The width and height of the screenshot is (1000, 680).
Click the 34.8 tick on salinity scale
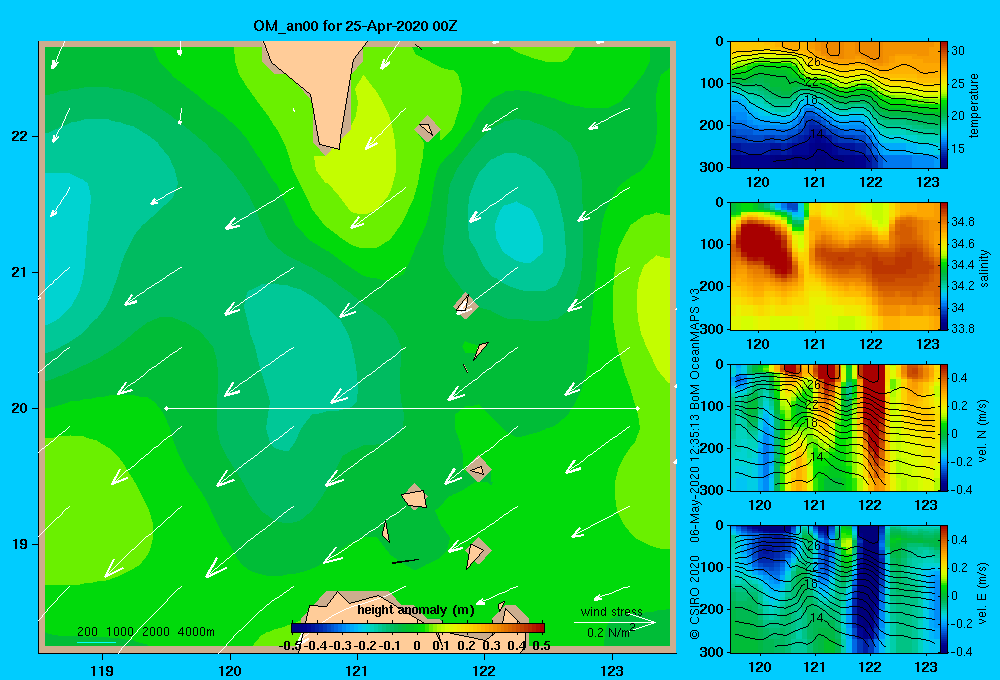pyautogui.click(x=963, y=222)
